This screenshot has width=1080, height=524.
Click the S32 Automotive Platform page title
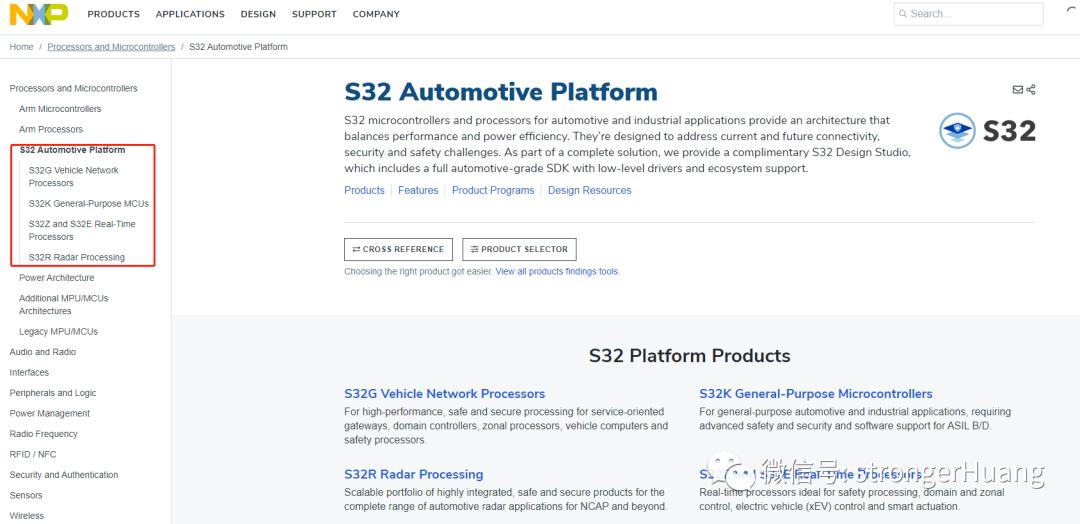click(501, 92)
